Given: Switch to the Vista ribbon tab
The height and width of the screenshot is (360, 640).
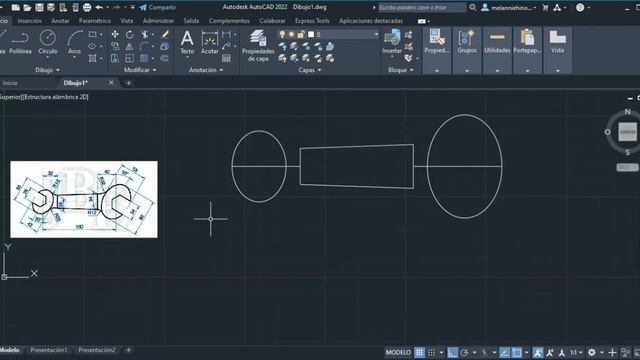Looking at the screenshot, I should click(x=127, y=21).
